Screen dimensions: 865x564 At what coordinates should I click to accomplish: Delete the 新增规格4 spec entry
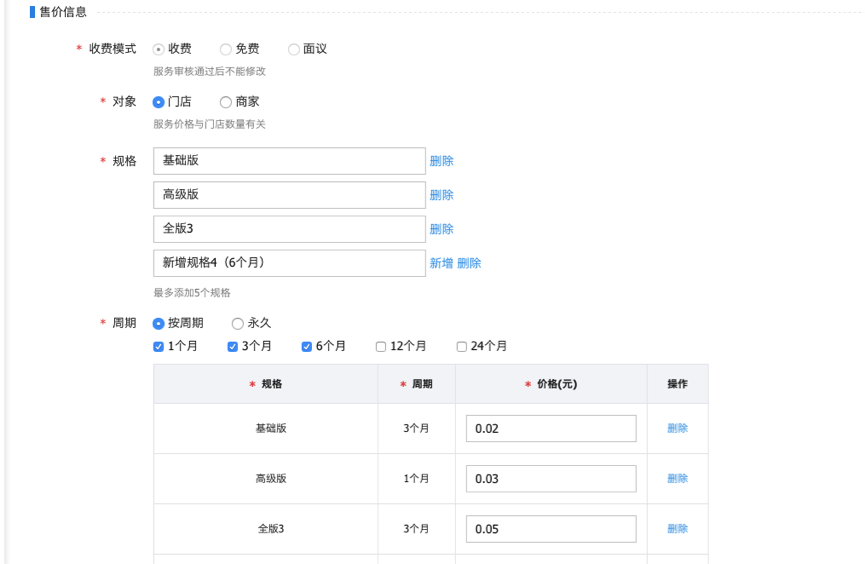(x=469, y=263)
